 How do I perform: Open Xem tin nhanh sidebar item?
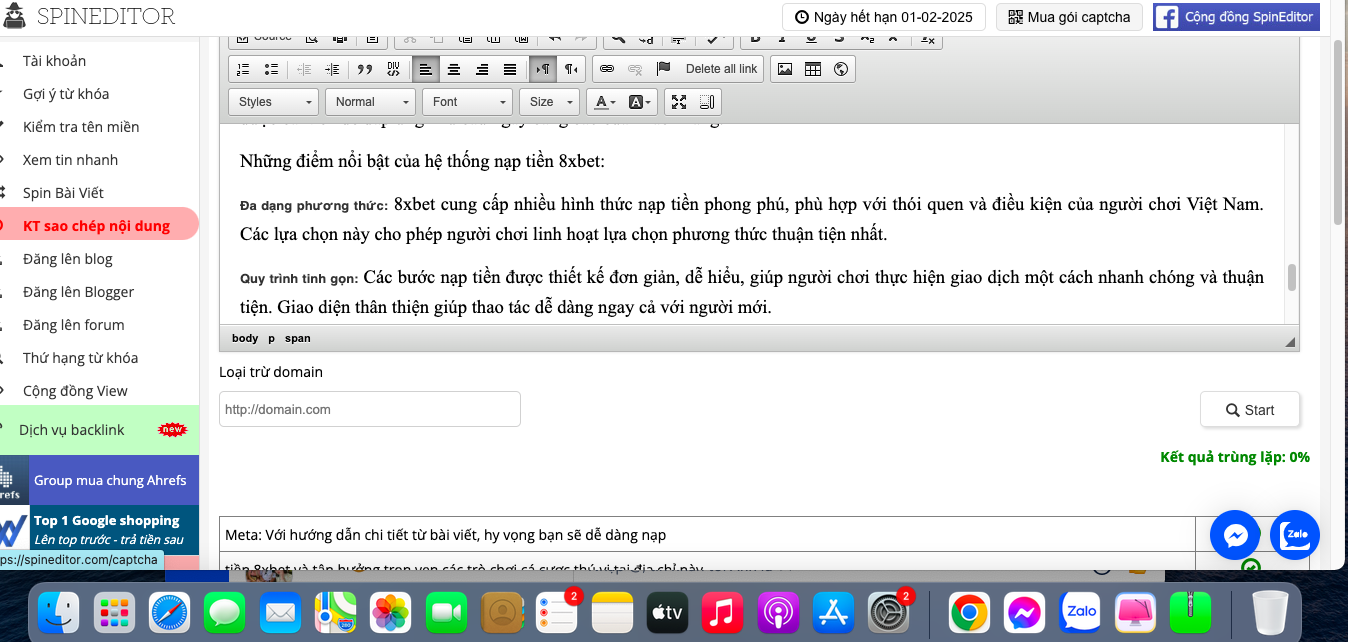(70, 160)
